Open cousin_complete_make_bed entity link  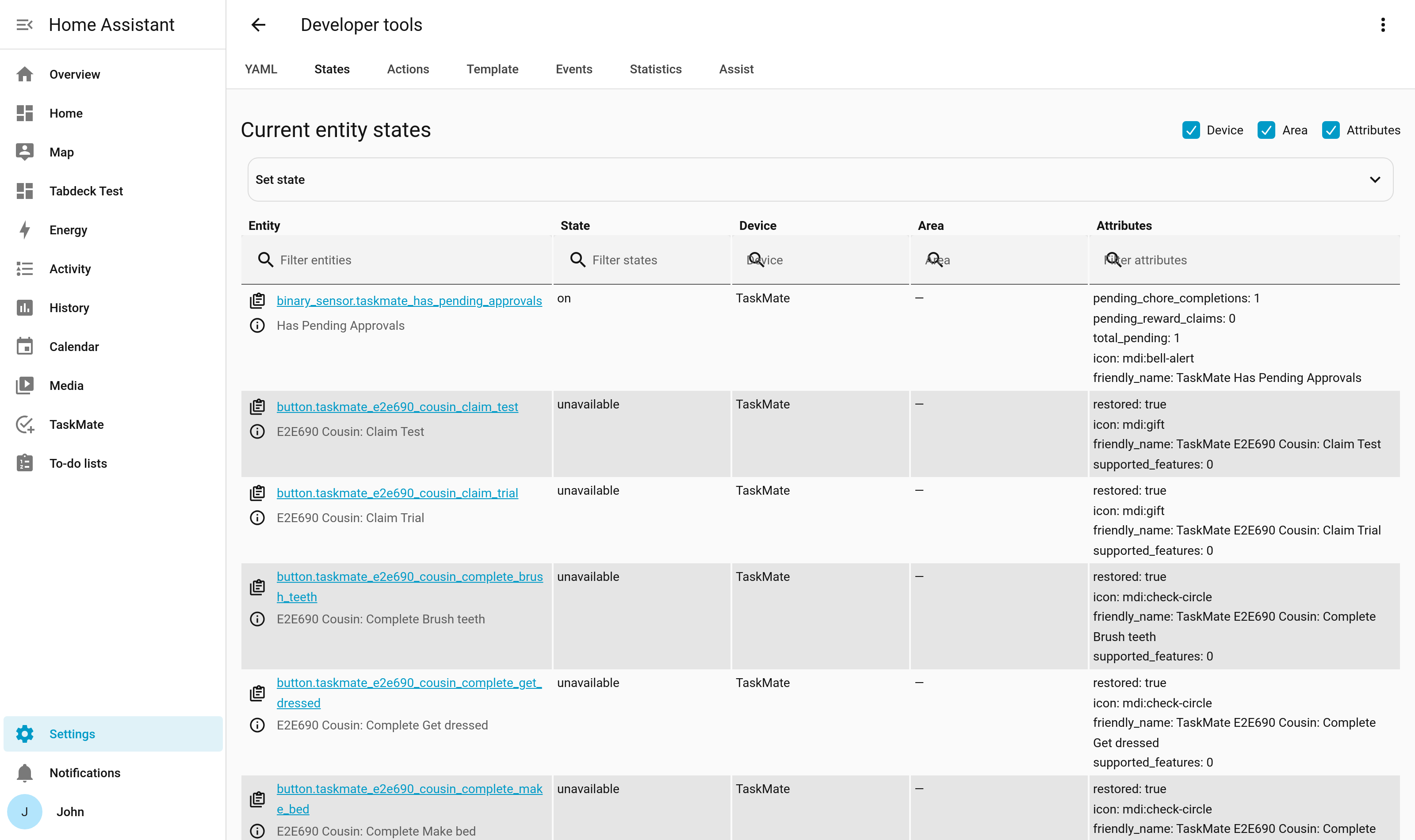coord(410,799)
